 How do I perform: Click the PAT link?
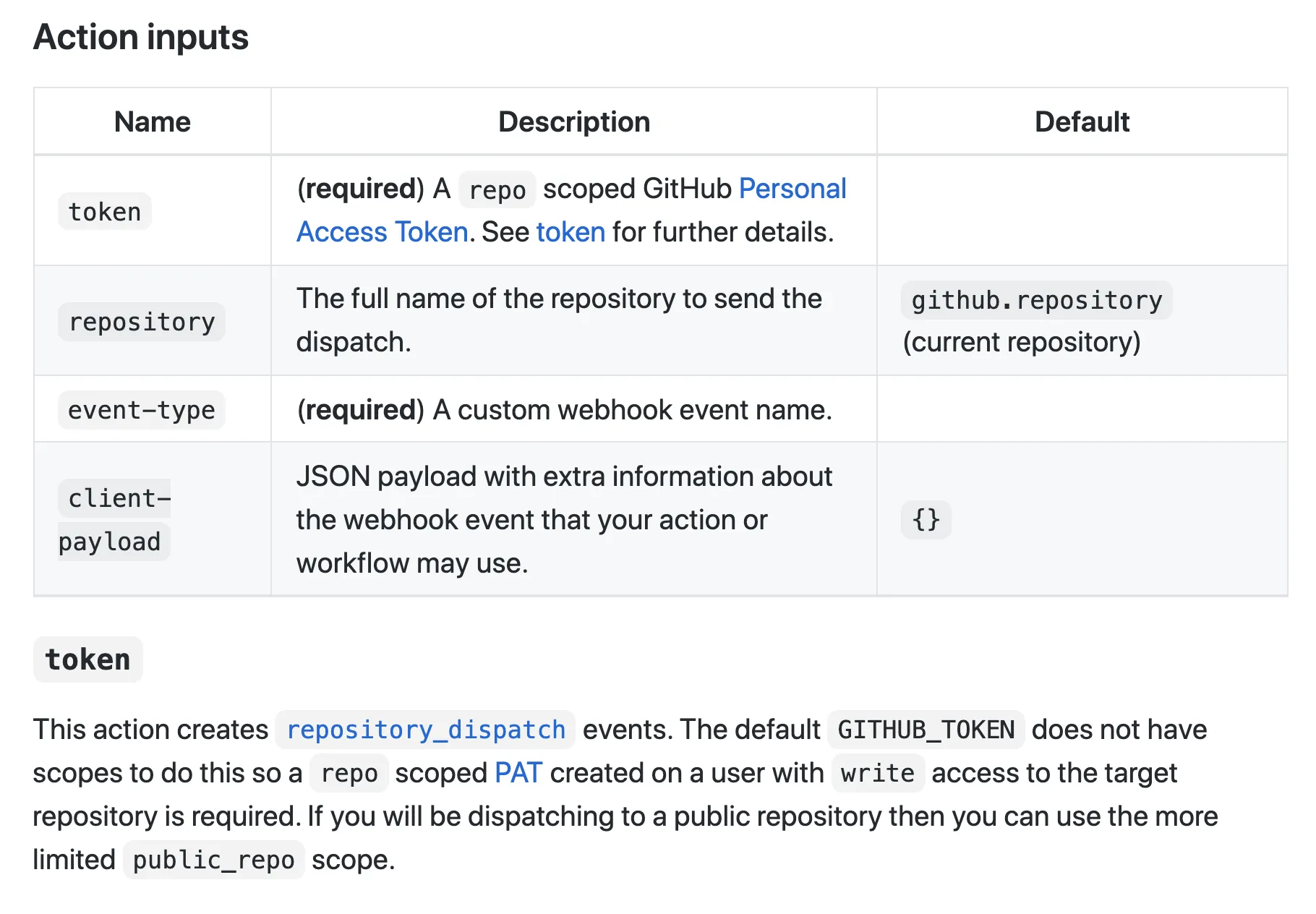518,773
